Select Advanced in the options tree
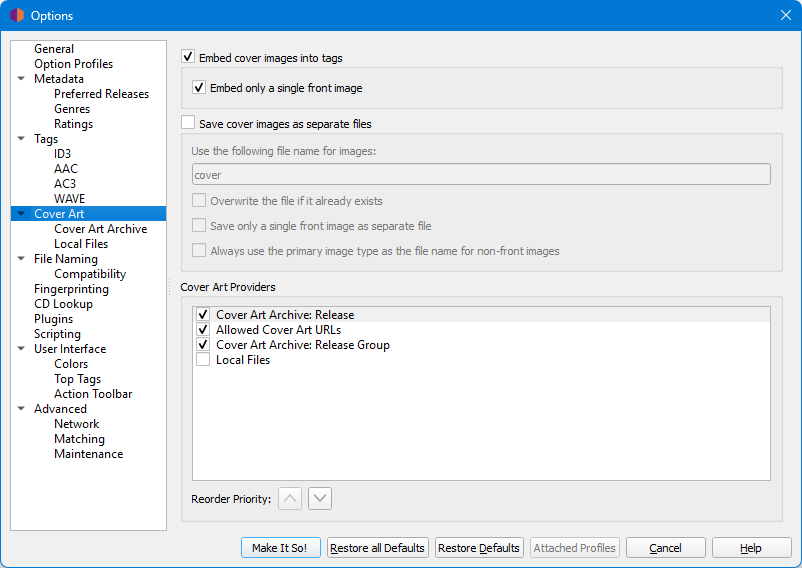The height and width of the screenshot is (568, 802). (60, 409)
